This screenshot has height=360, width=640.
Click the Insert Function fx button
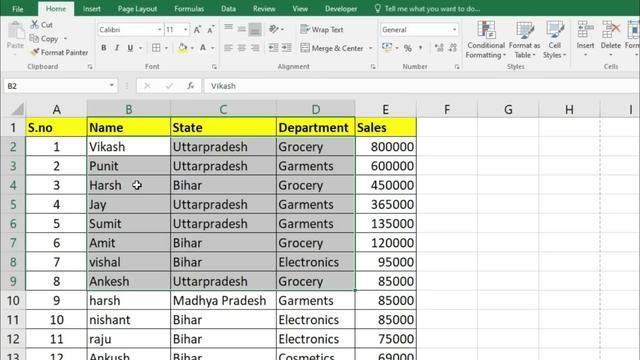191,86
